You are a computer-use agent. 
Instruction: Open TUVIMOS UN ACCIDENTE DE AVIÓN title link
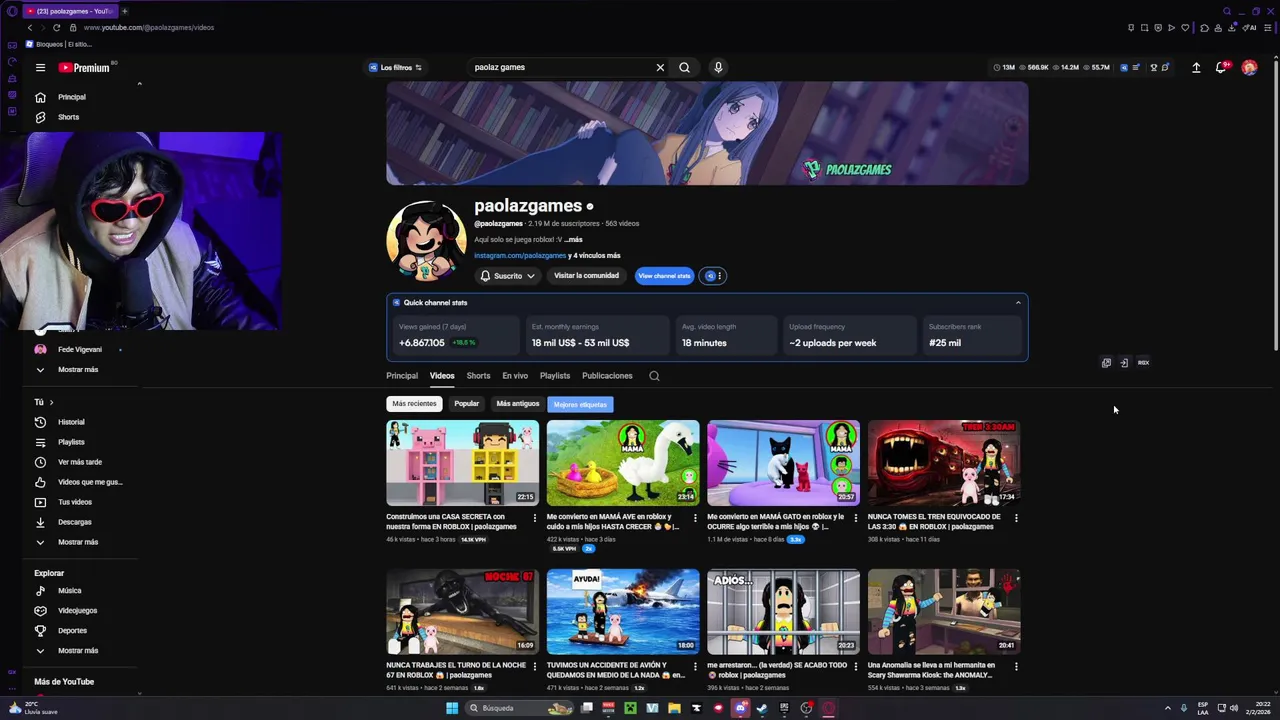click(615, 670)
